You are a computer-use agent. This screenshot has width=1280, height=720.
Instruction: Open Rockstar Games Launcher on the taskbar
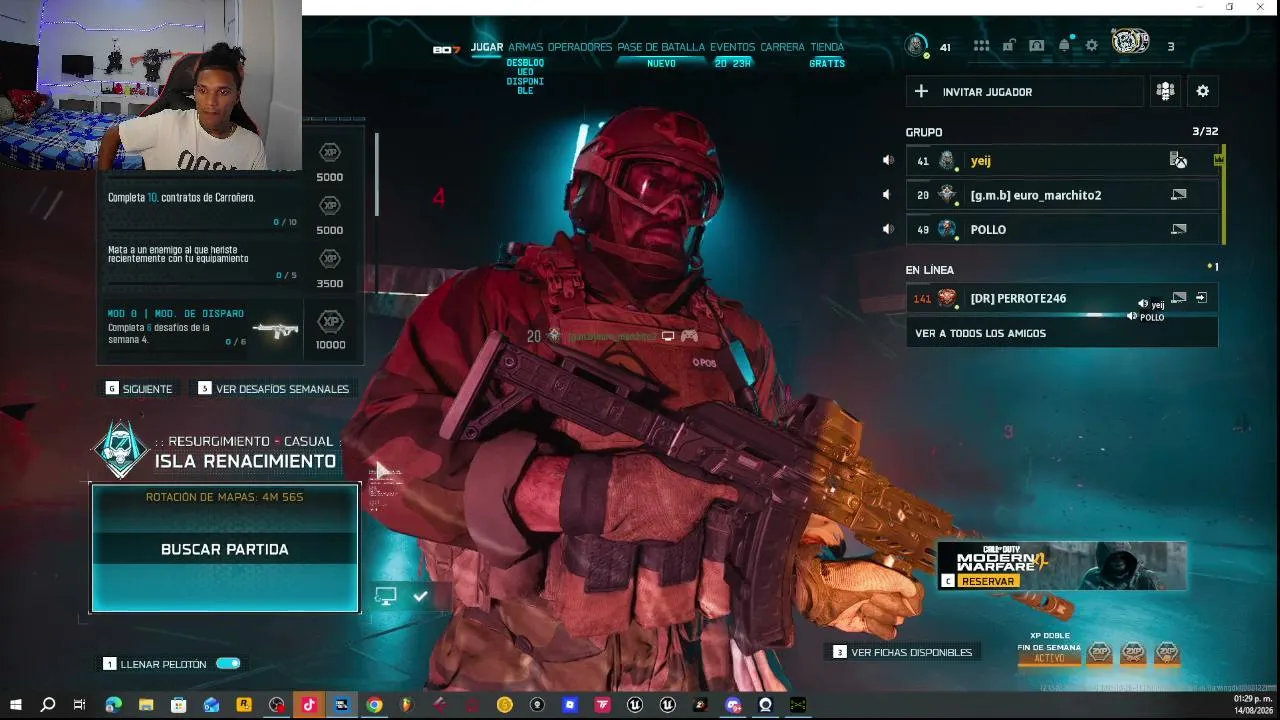click(x=243, y=705)
